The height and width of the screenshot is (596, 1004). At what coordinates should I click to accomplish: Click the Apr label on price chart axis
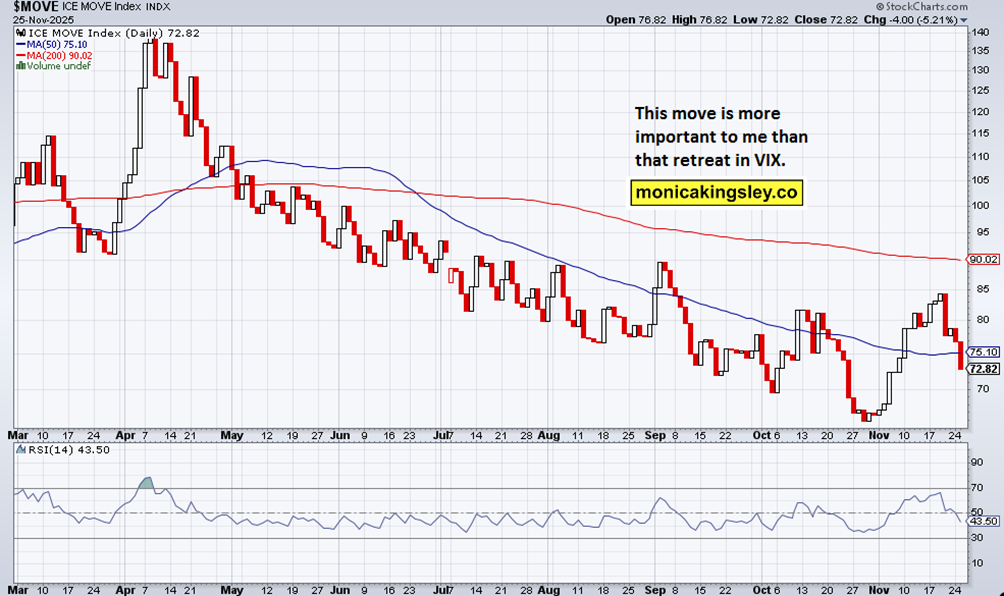[x=125, y=435]
